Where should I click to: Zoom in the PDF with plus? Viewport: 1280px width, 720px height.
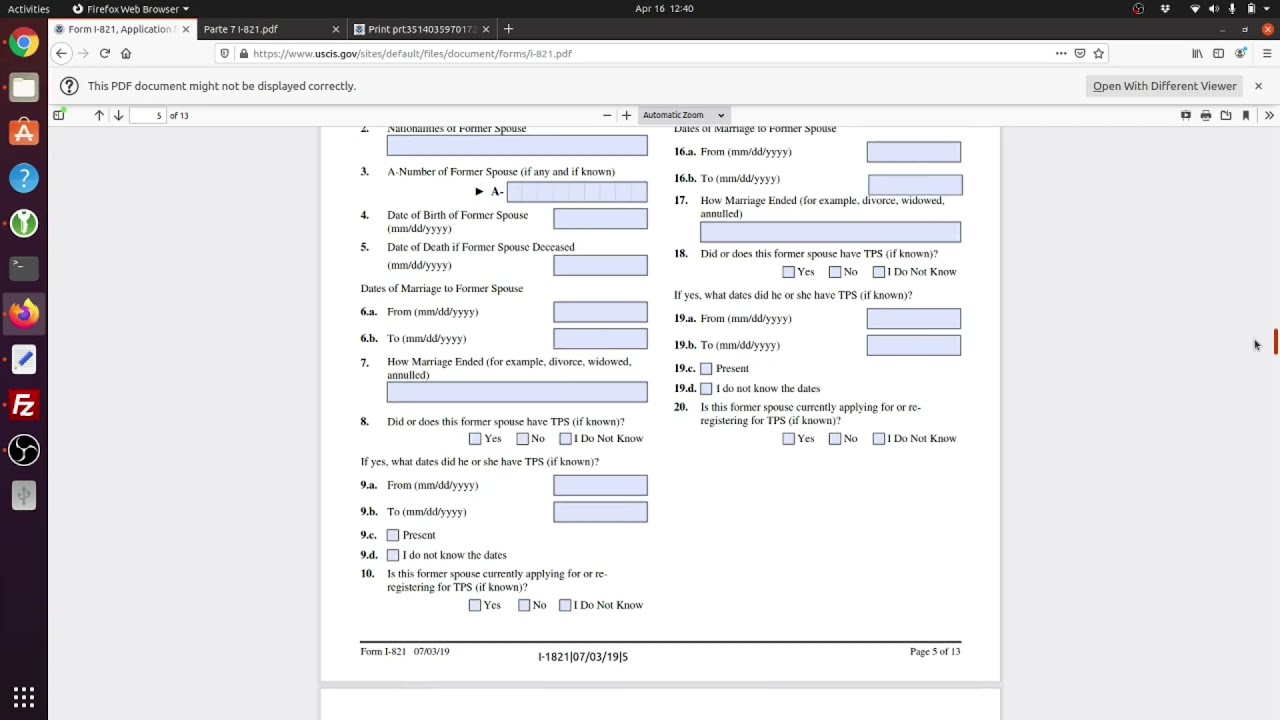tap(626, 115)
